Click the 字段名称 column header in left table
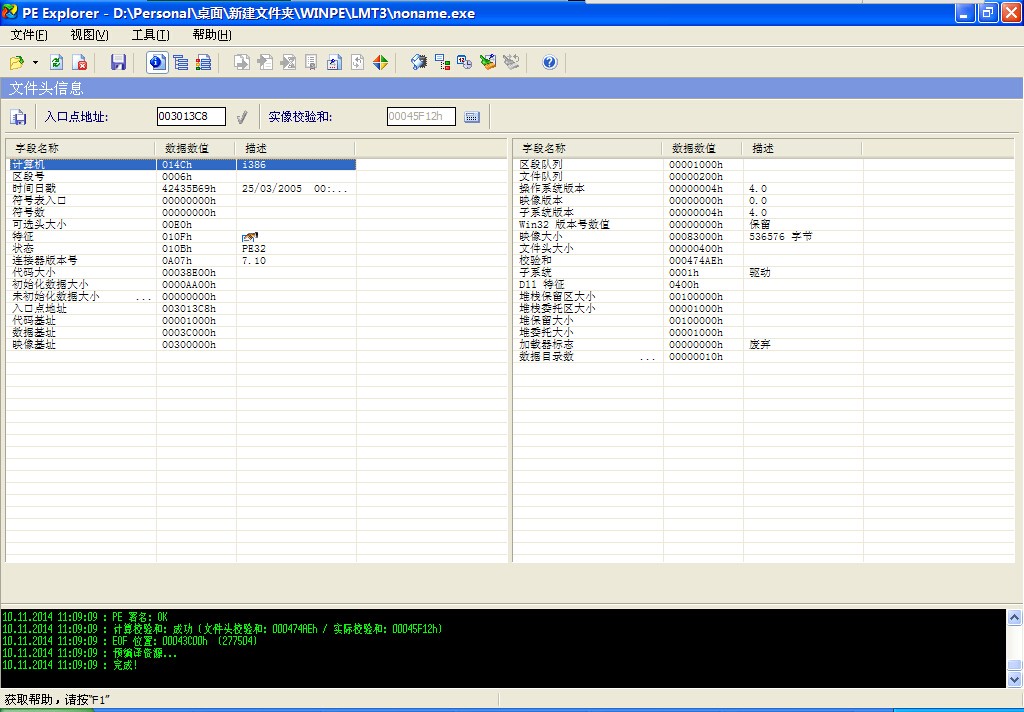This screenshot has height=712, width=1024. [80, 148]
